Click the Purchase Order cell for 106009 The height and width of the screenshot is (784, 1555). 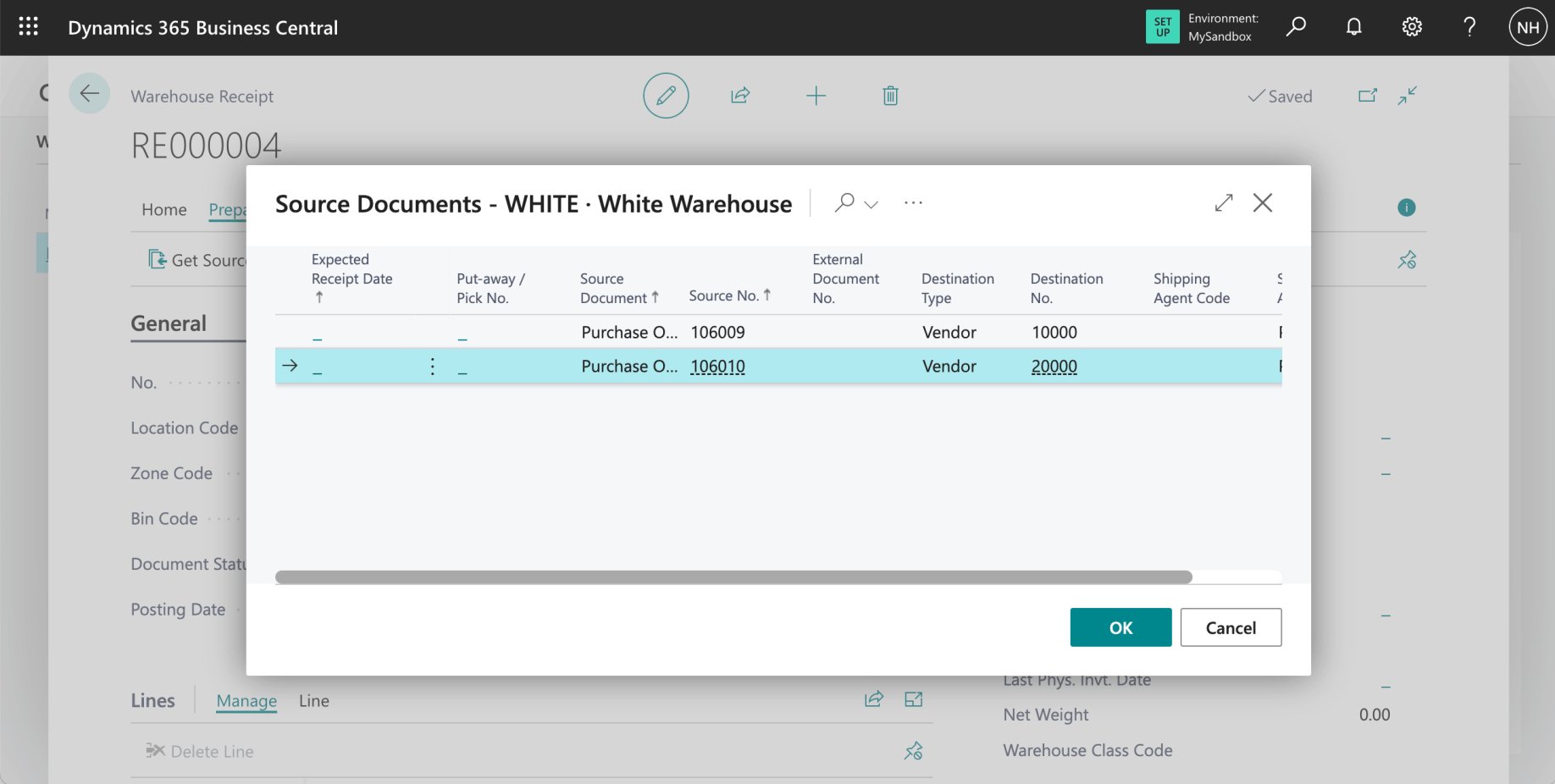629,332
